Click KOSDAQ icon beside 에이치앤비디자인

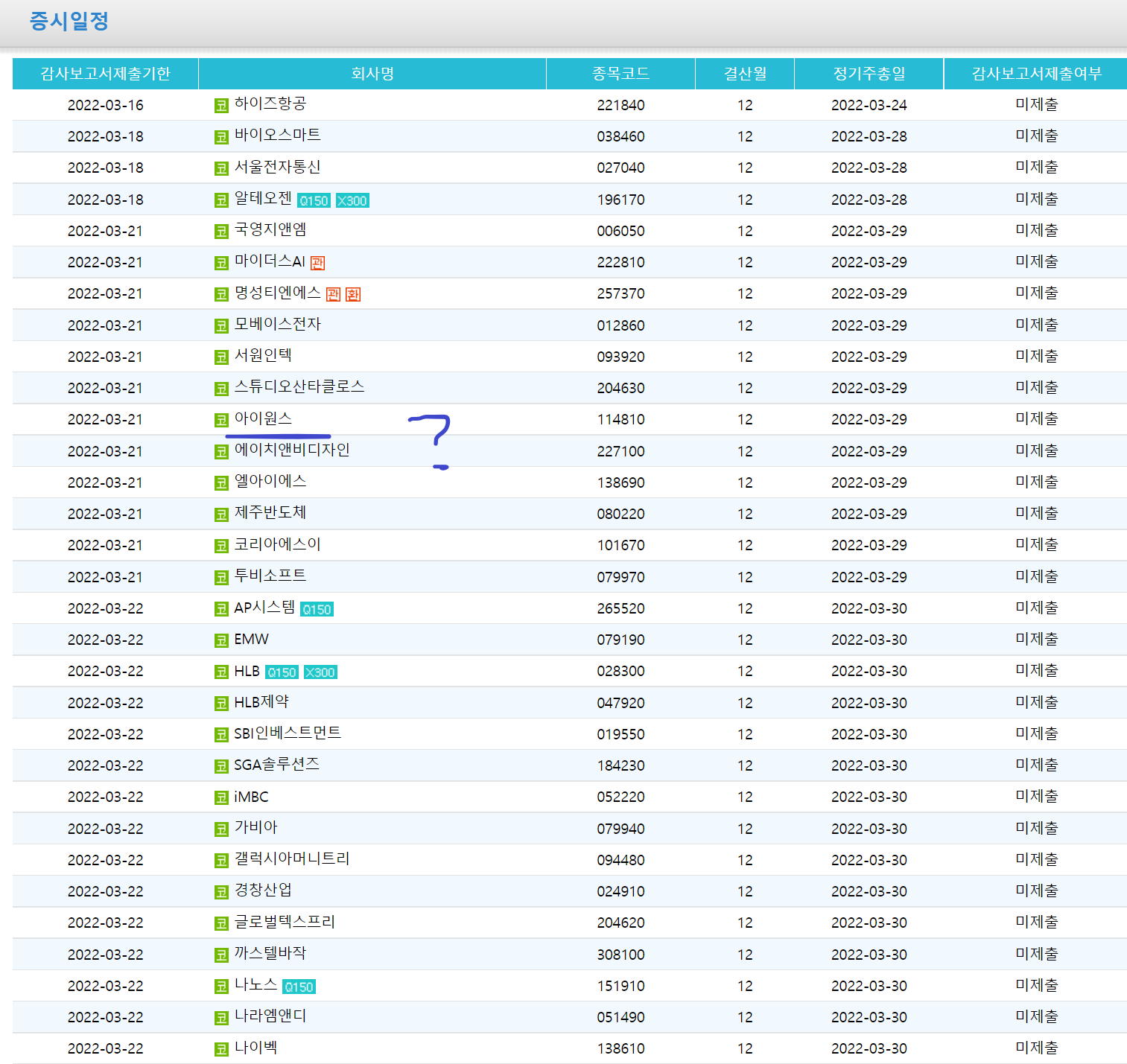pyautogui.click(x=221, y=452)
